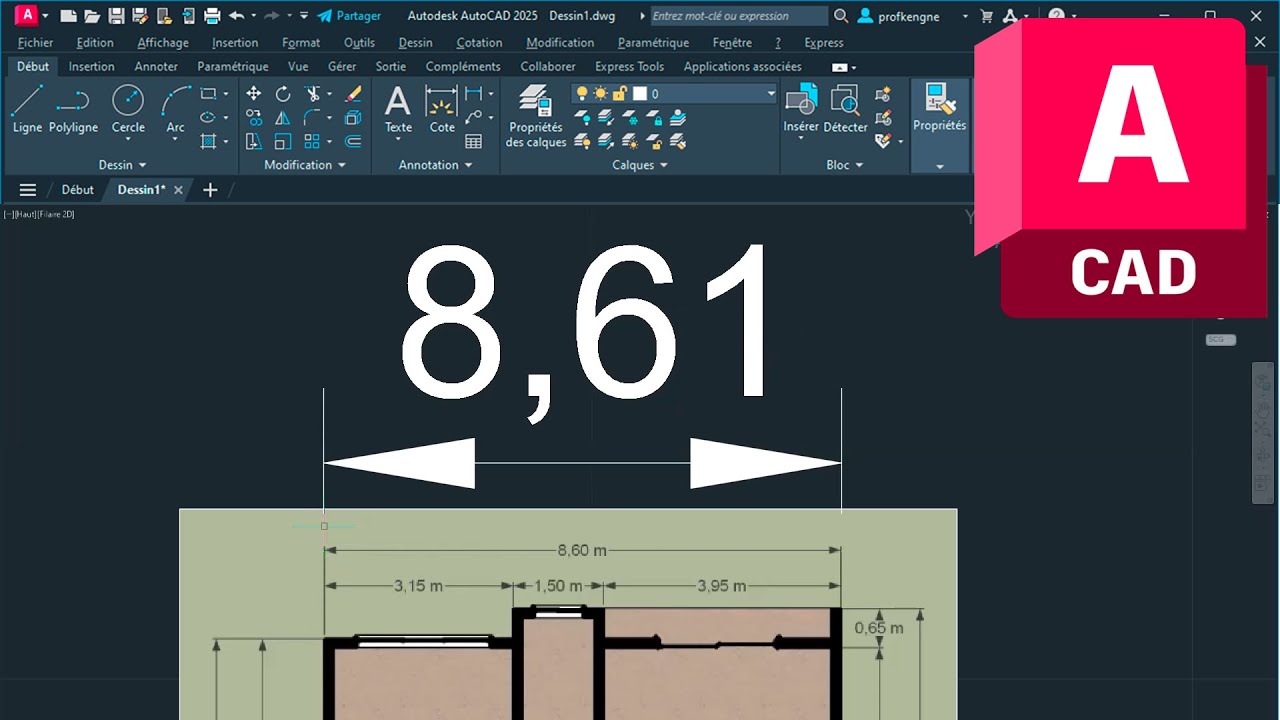Select the Stretch tool icon
Image resolution: width=1280 pixels, height=720 pixels.
point(254,142)
